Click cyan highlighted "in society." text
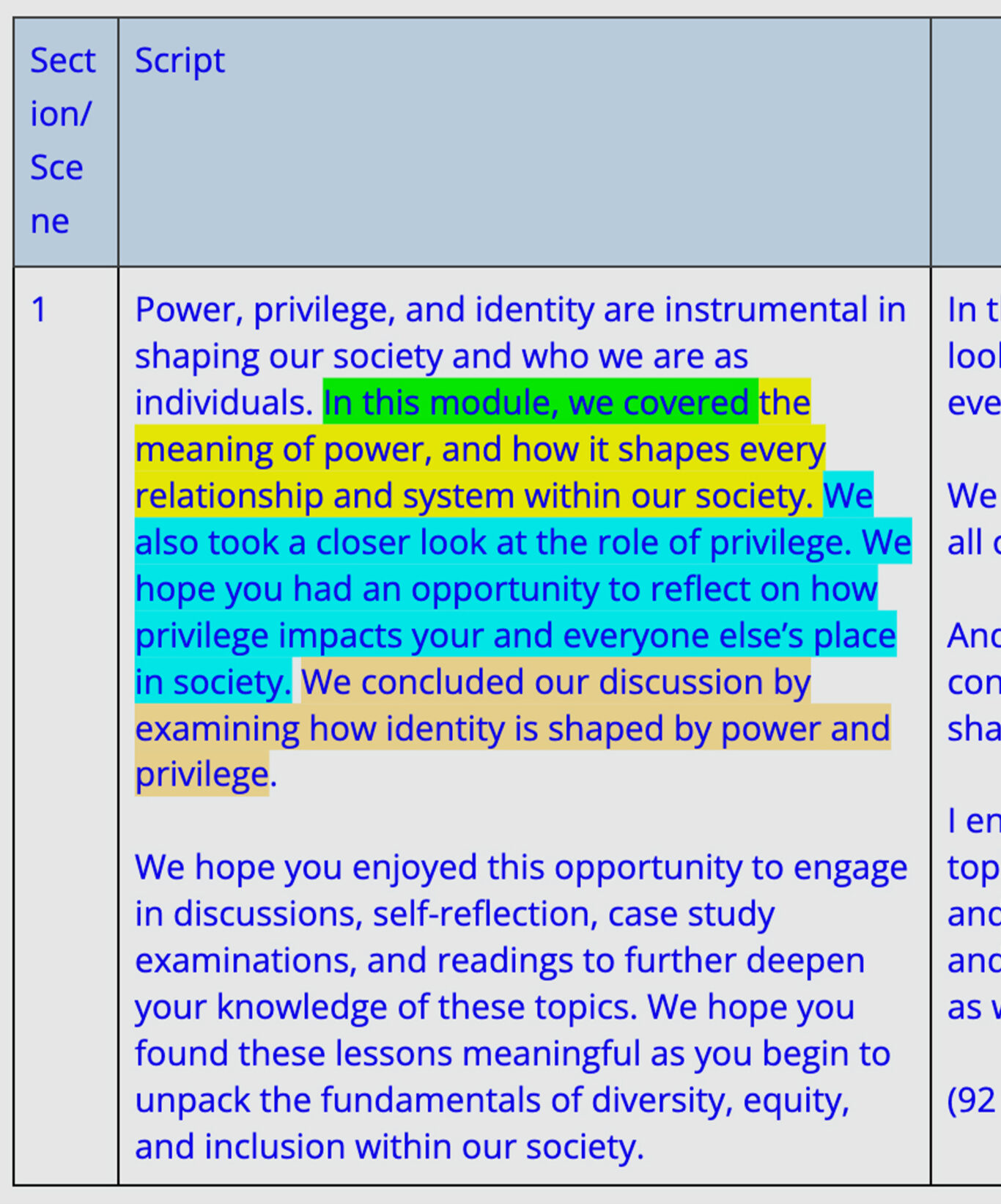 [x=213, y=682]
